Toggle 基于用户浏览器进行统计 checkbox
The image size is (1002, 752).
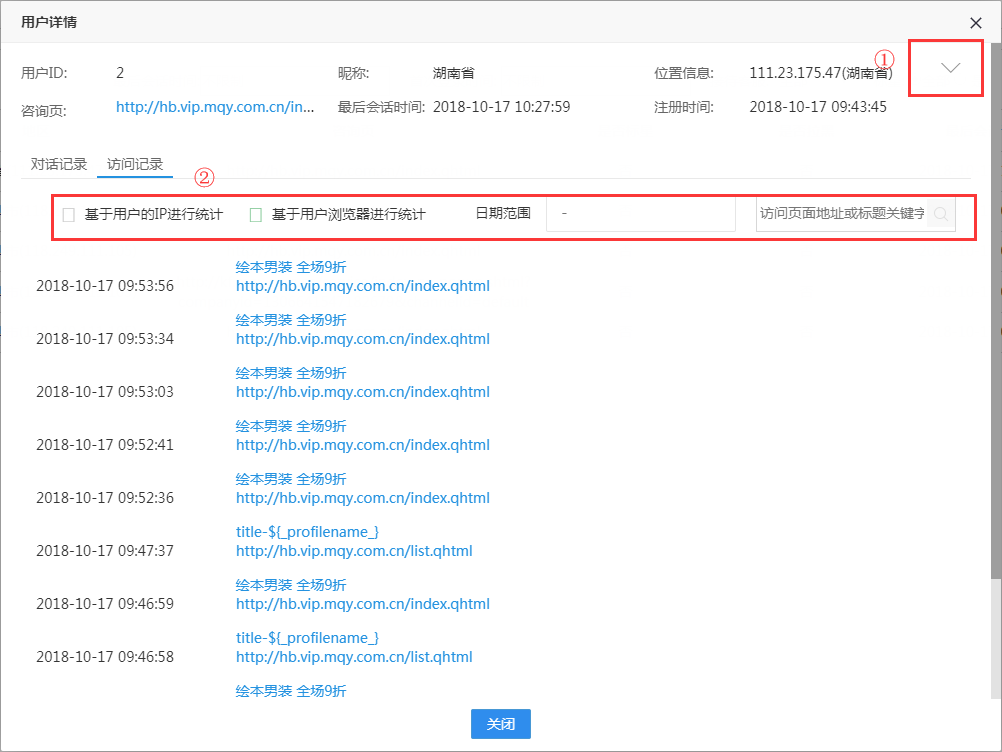(x=255, y=215)
